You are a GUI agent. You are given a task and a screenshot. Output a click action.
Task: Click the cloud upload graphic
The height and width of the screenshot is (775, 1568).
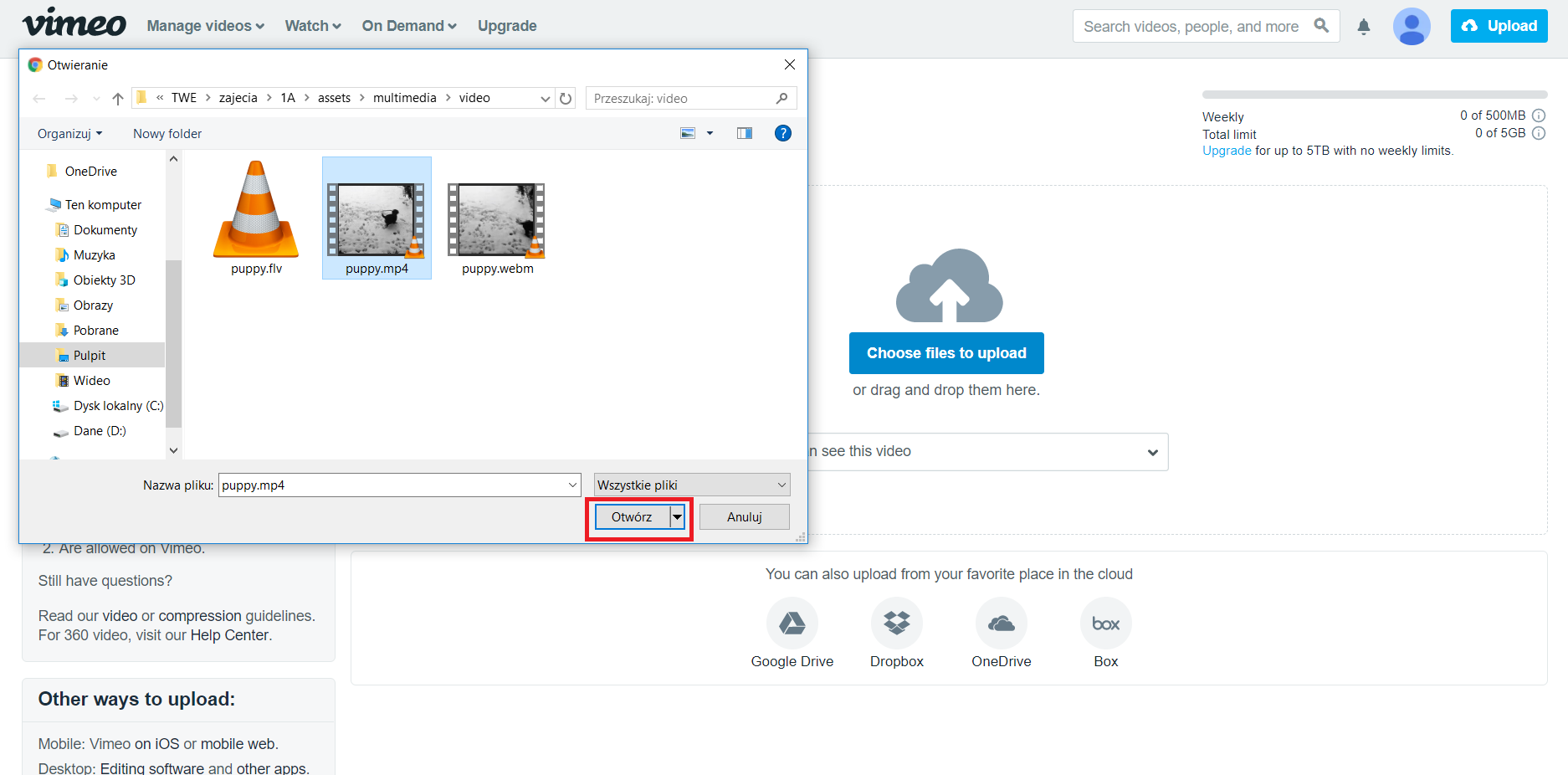pos(949,285)
